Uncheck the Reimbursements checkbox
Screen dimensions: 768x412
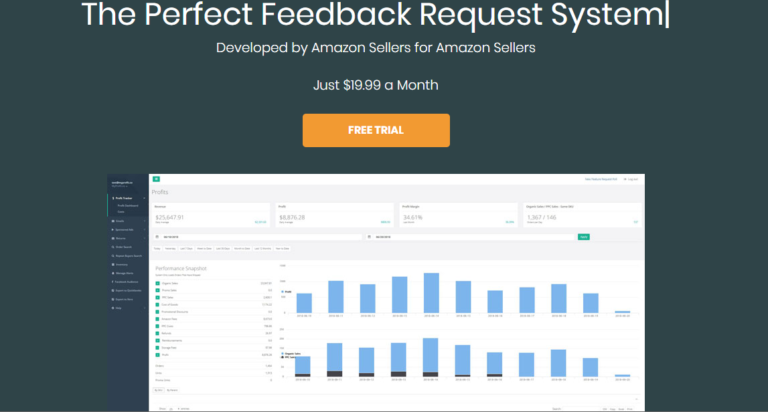tap(158, 340)
